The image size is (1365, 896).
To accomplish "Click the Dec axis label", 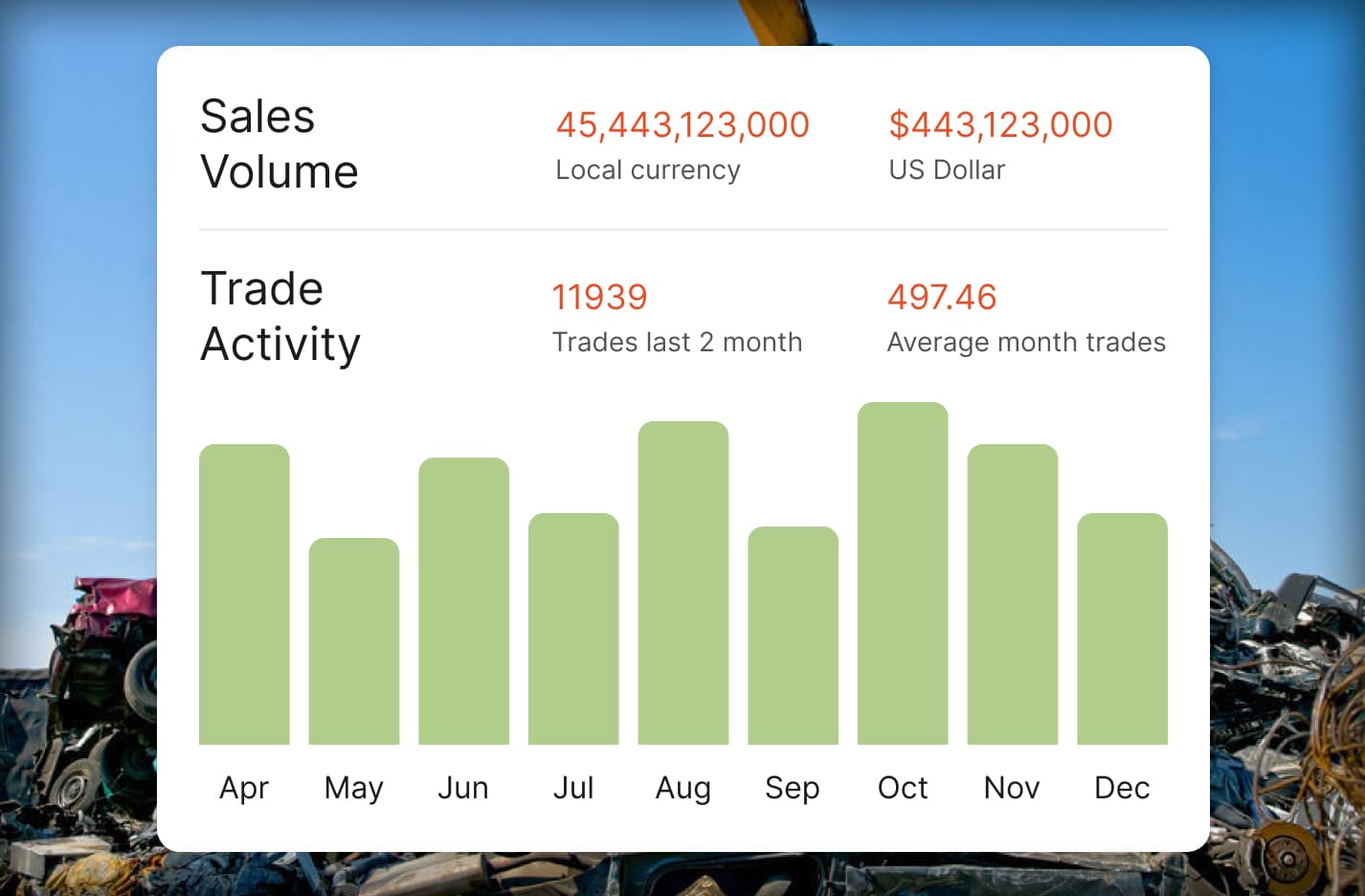I will click(1122, 788).
